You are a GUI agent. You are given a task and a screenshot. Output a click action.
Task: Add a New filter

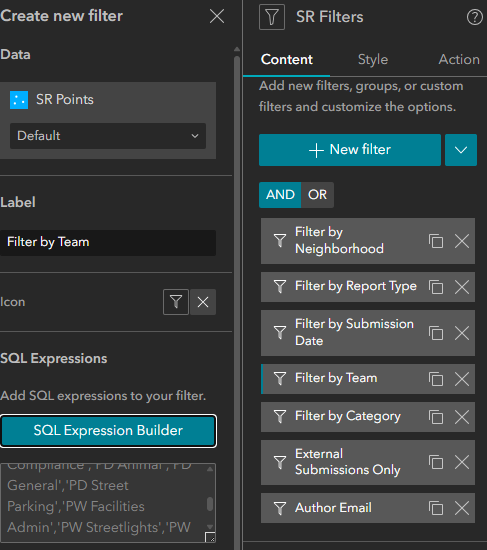pos(350,150)
